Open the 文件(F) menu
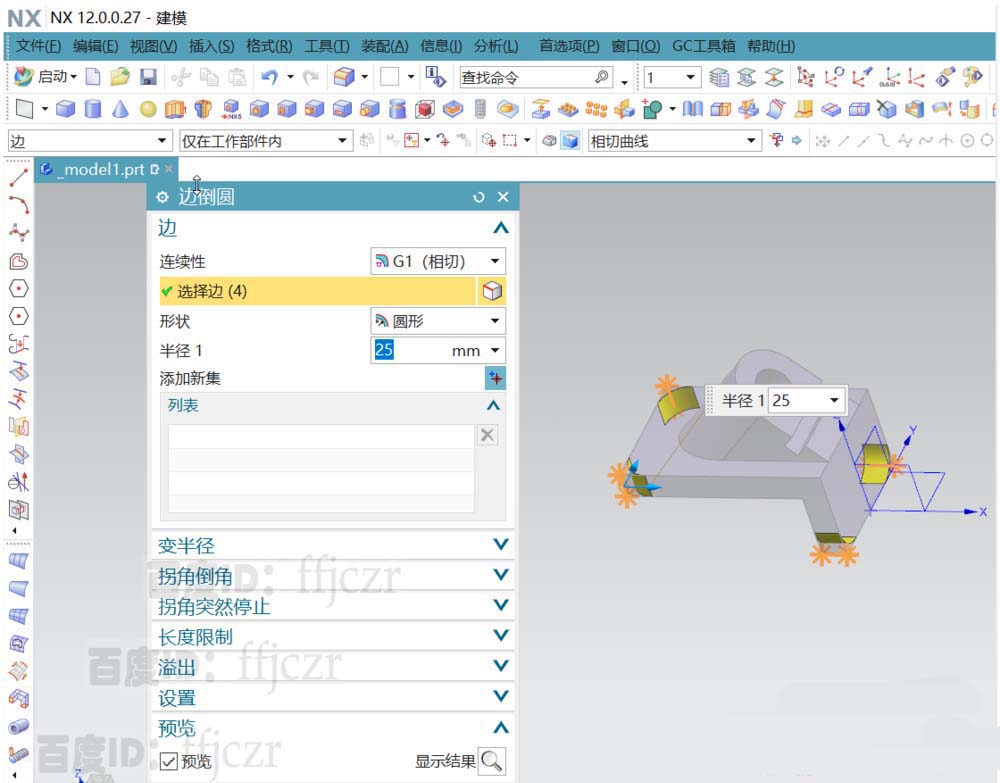The width and height of the screenshot is (1000, 783). 38,46
